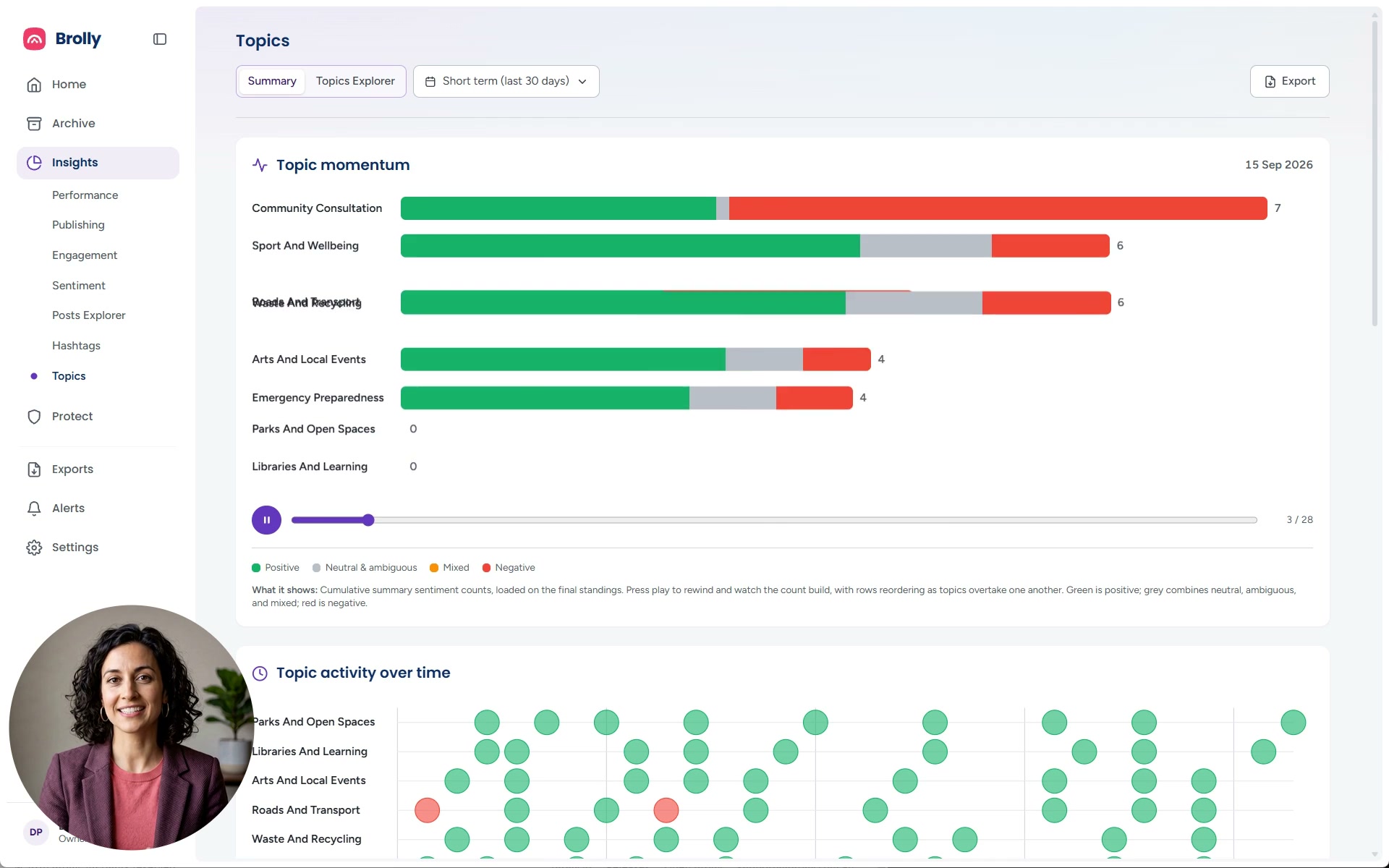This screenshot has height=868, width=1389.
Task: Click the Export button
Action: pos(1289,81)
